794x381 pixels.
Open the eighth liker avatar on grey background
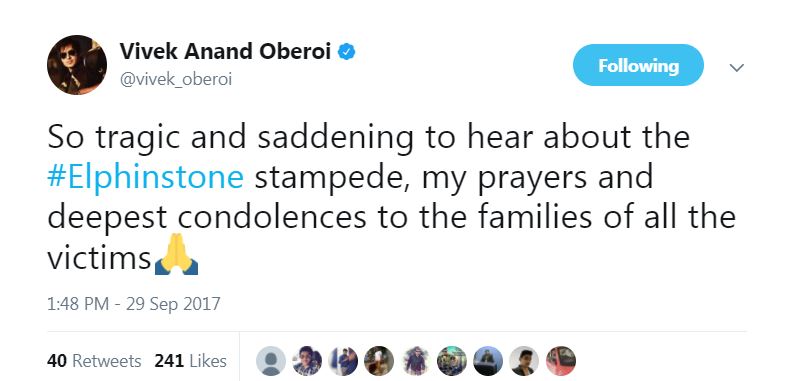point(524,361)
